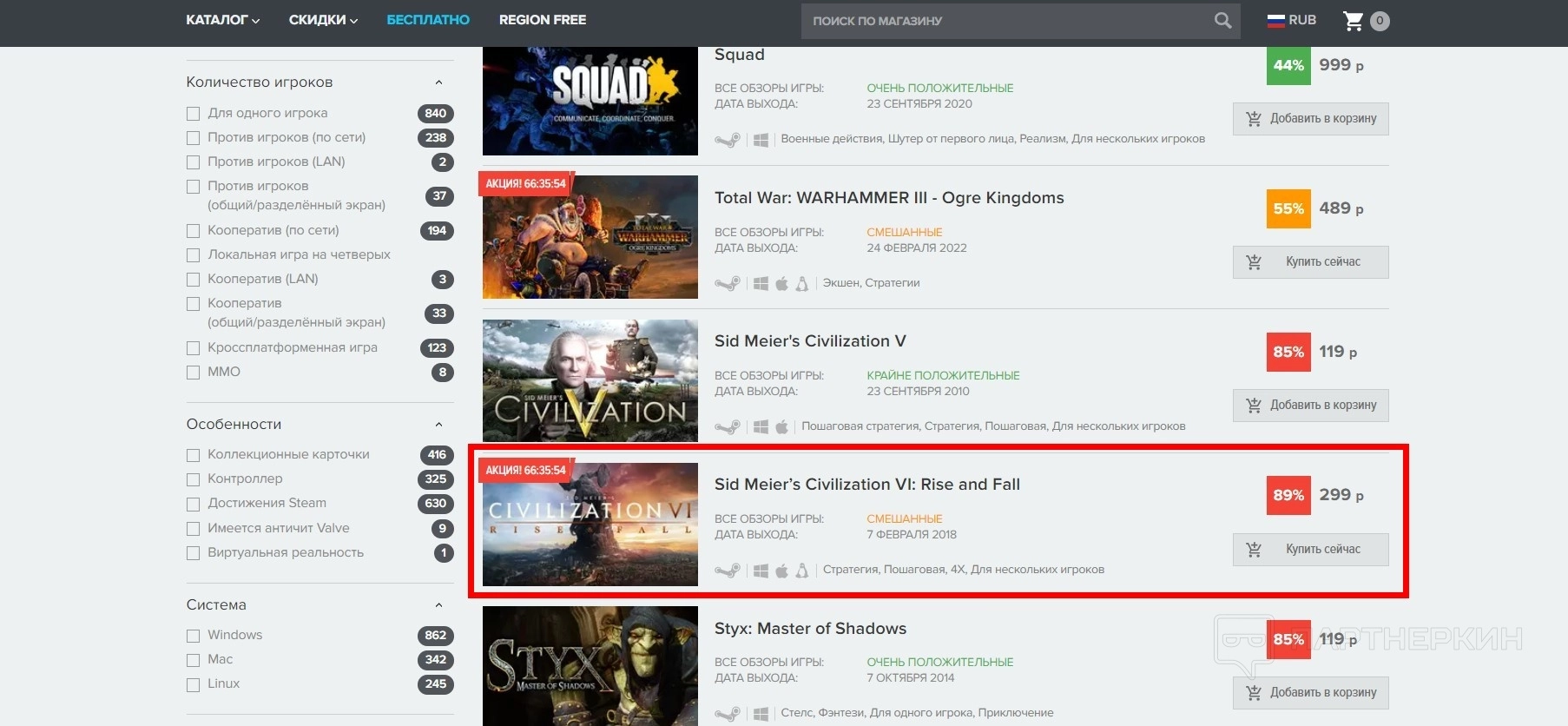Image resolution: width=1568 pixels, height=726 pixels.
Task: Click Windows icon in Styx row
Action: [x=761, y=714]
